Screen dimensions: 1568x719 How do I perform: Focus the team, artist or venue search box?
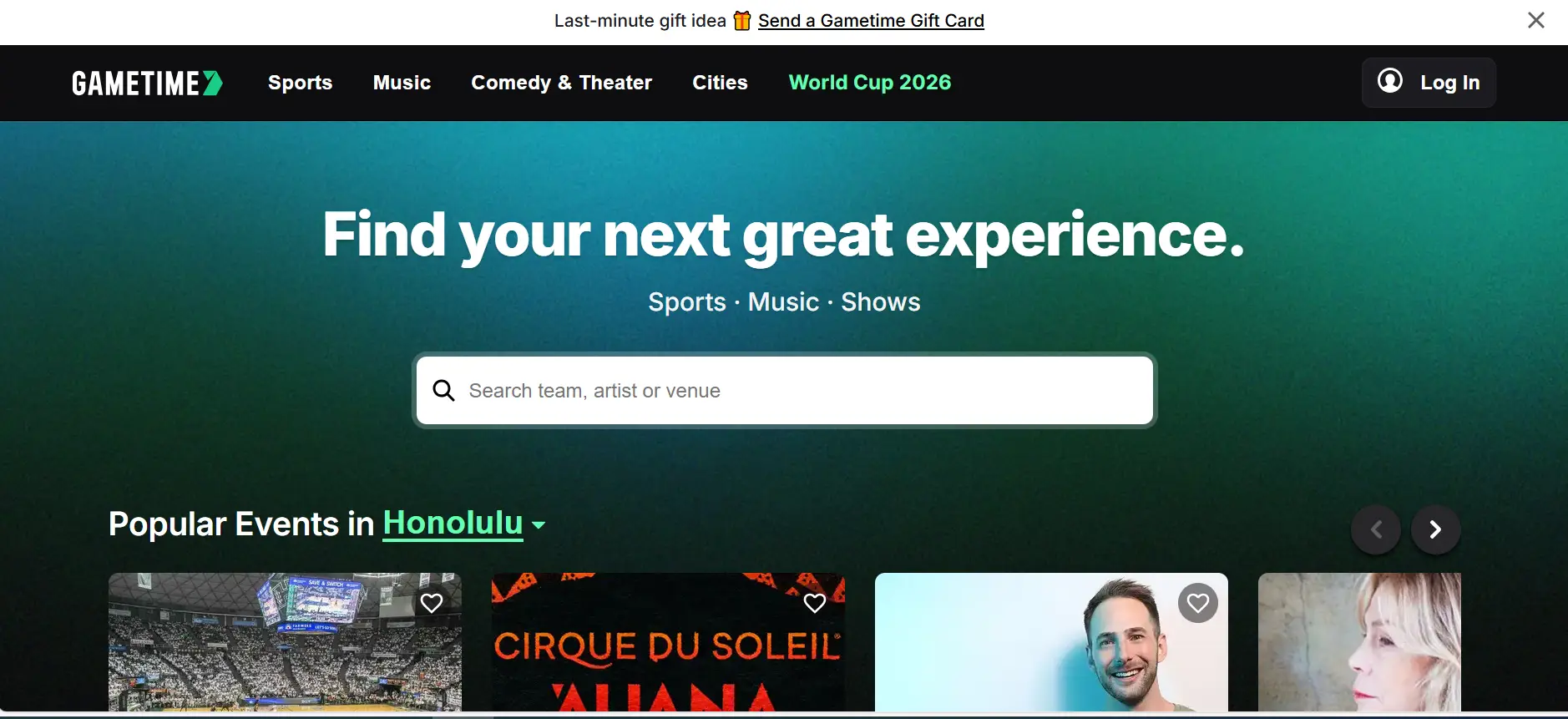click(x=785, y=391)
